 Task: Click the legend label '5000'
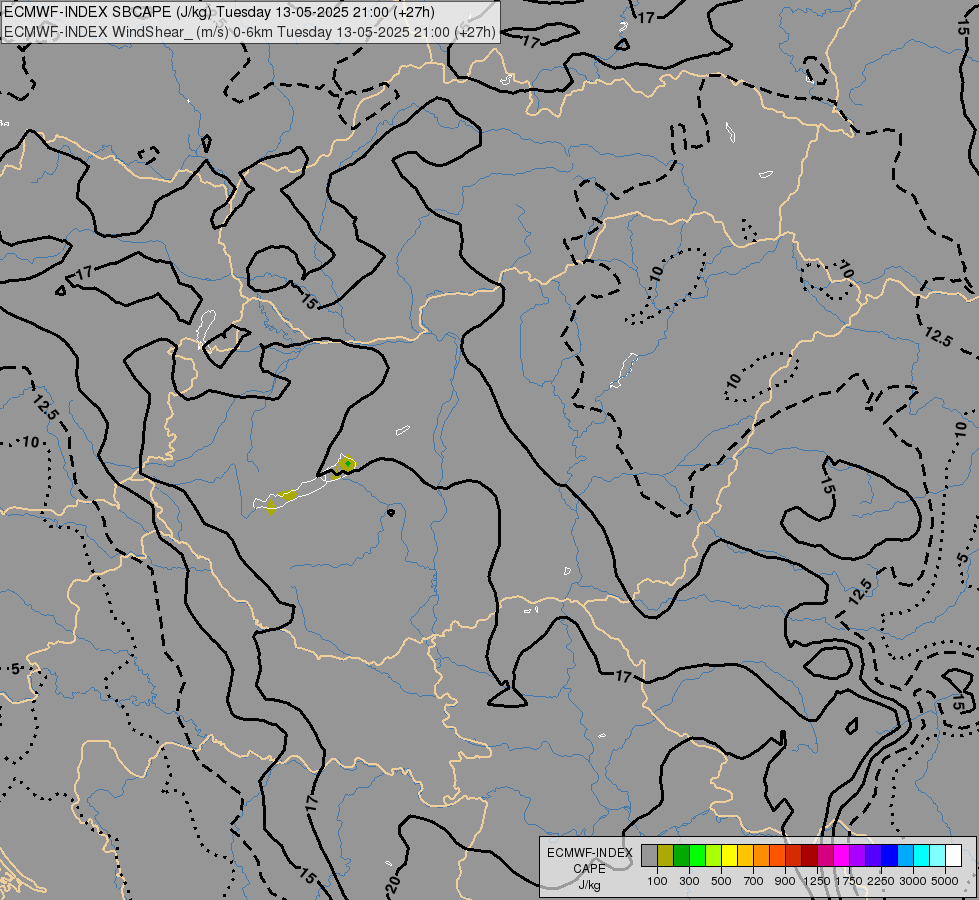pos(945,881)
